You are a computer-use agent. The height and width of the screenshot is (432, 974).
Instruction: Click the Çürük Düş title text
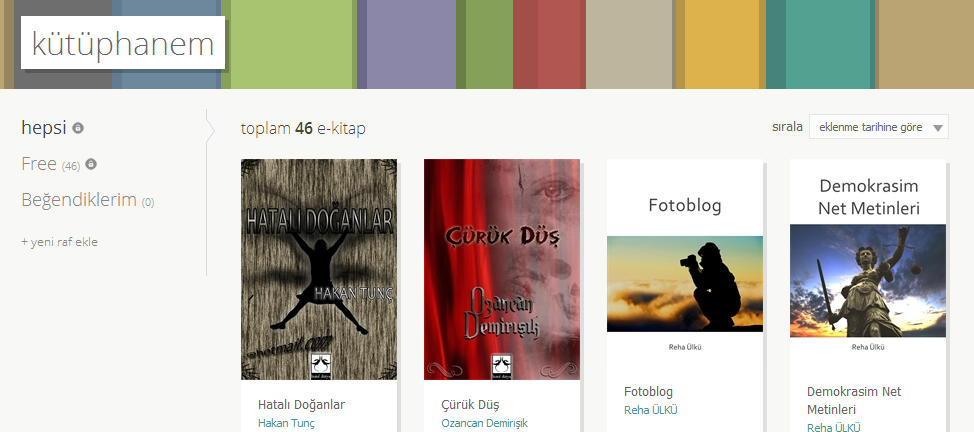pyautogui.click(x=470, y=405)
